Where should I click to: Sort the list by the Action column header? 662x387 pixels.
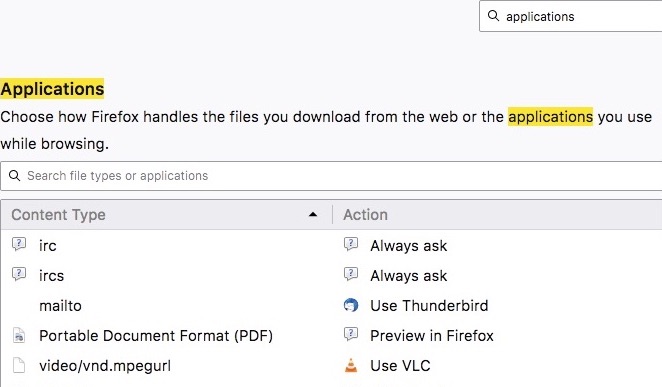coord(497,215)
